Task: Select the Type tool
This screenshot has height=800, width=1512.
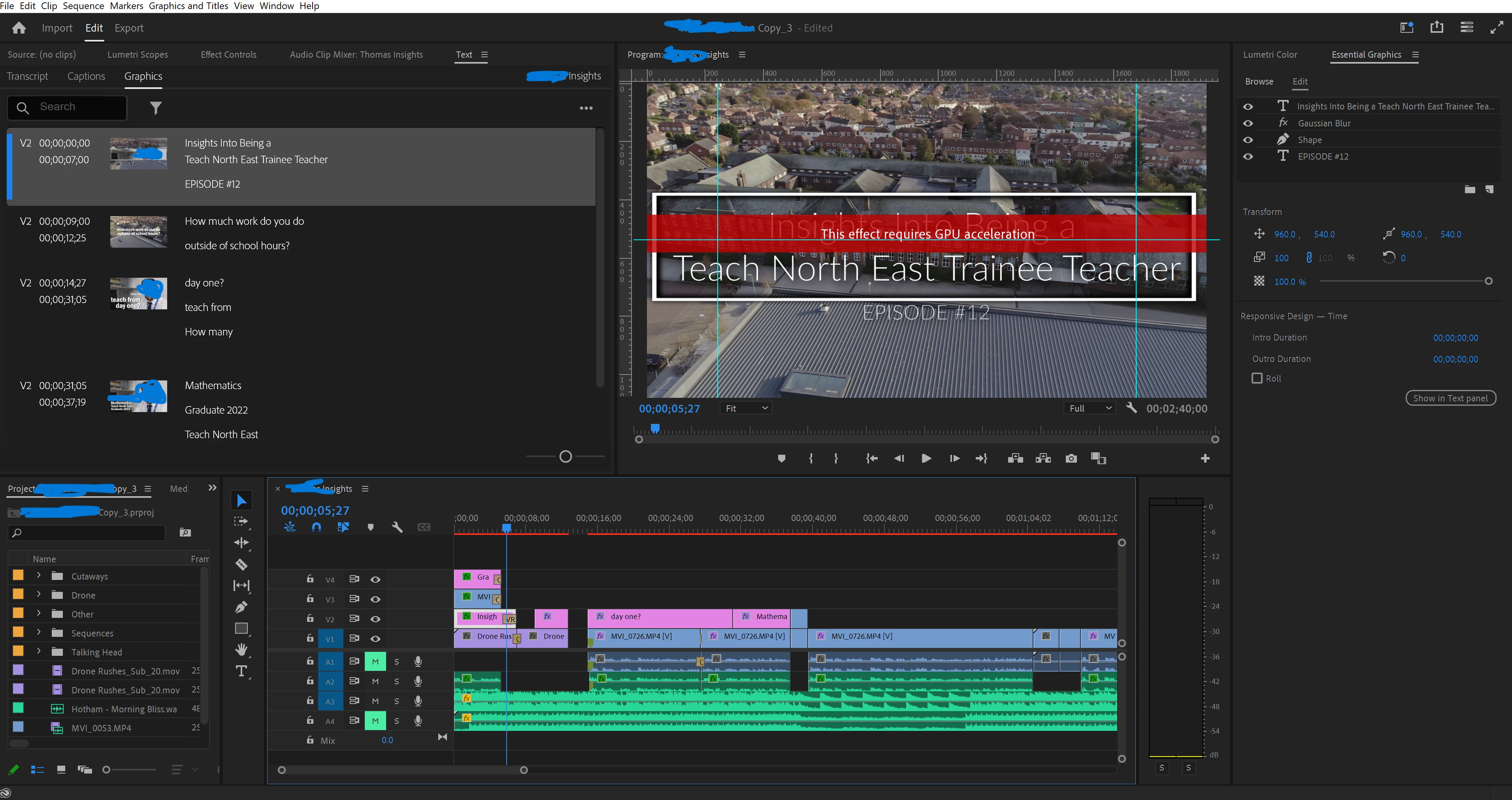Action: click(241, 671)
